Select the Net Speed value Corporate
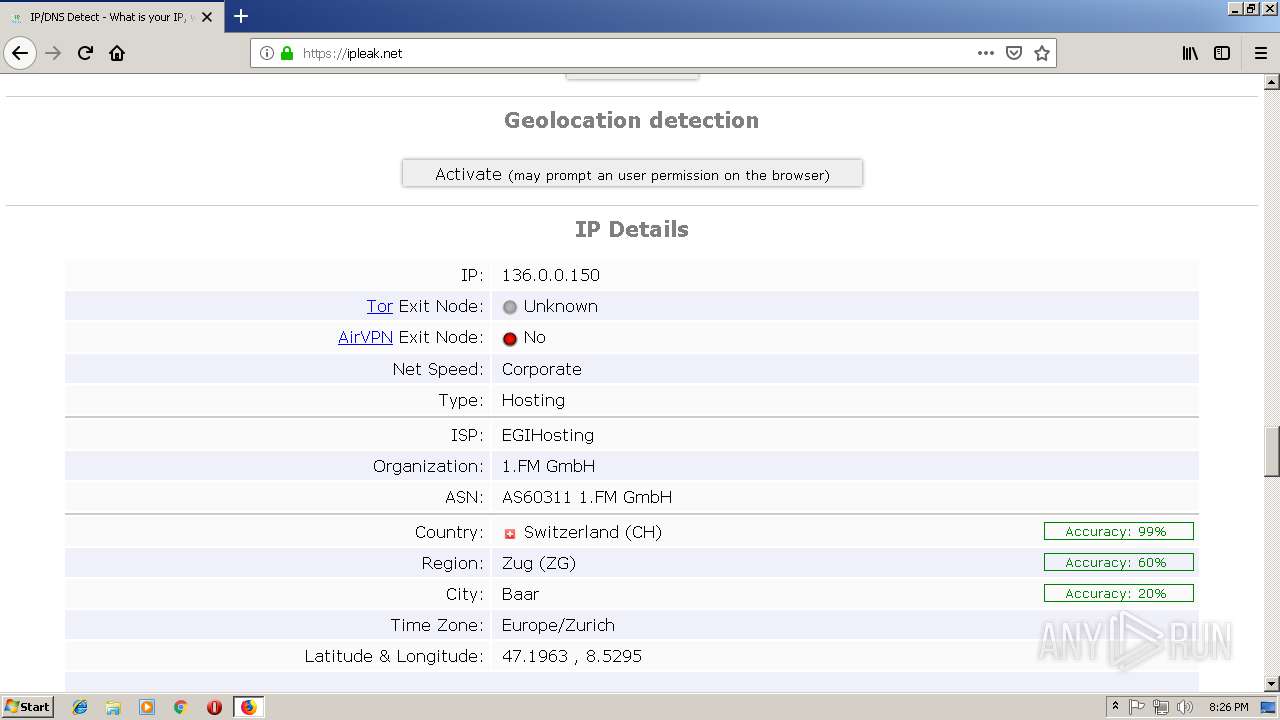The width and height of the screenshot is (1280, 720). (x=541, y=369)
